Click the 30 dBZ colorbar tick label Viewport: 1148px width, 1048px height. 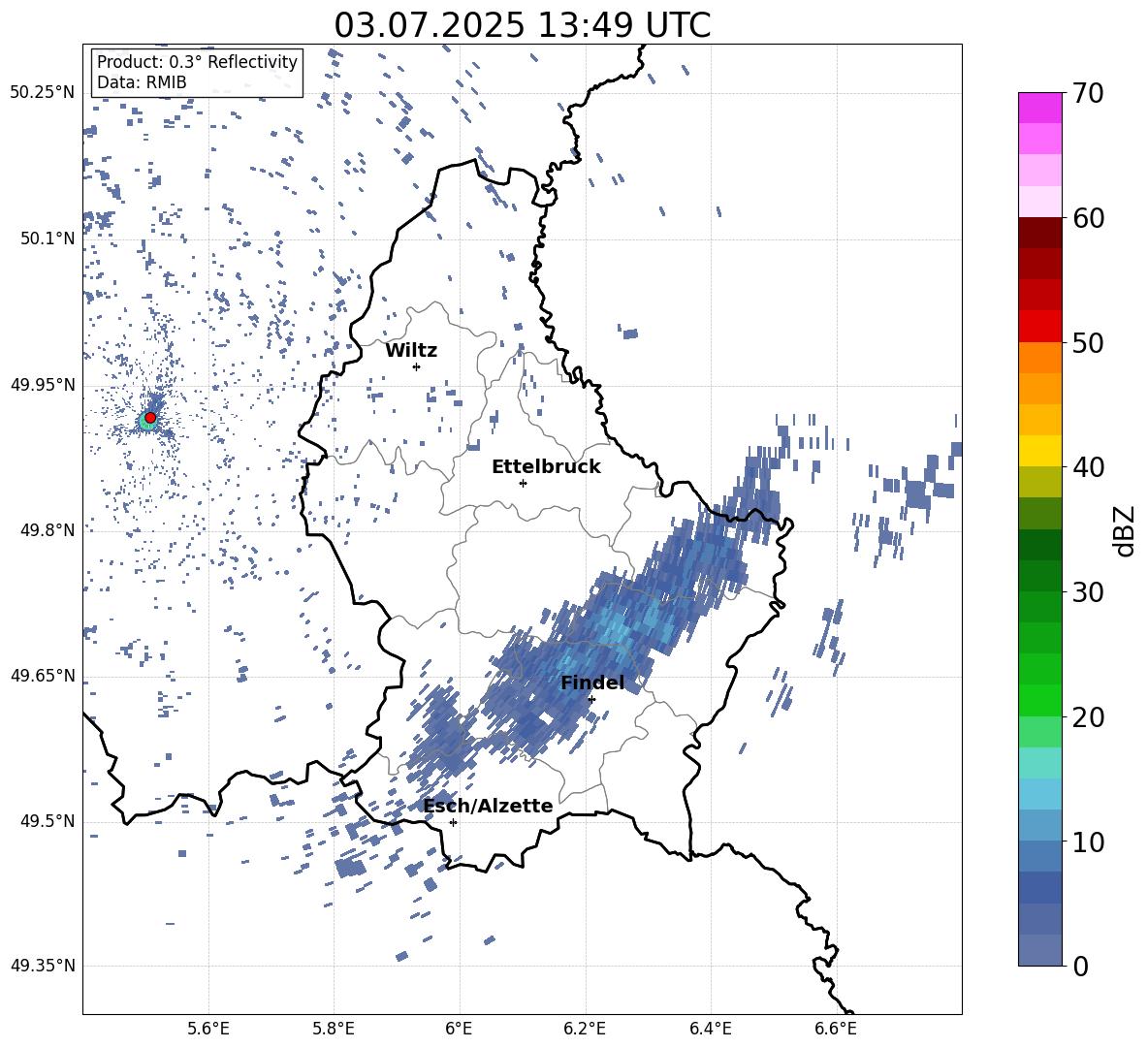pos(1088,592)
